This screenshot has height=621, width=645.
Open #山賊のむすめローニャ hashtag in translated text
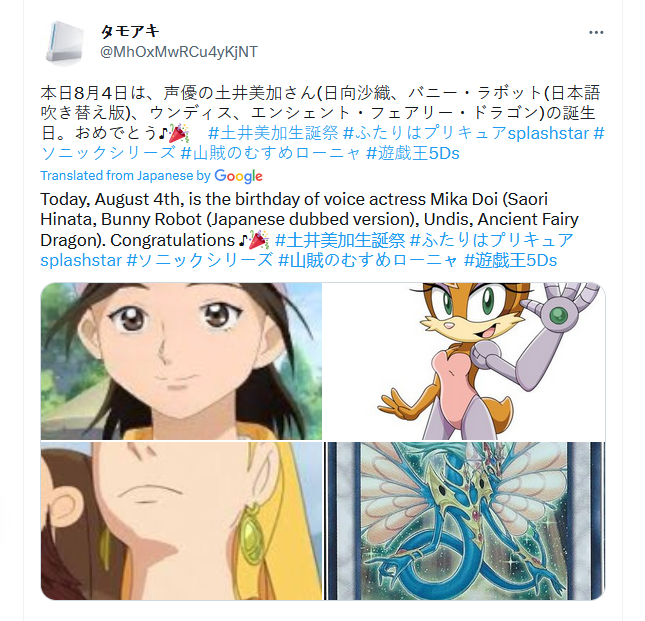(368, 260)
